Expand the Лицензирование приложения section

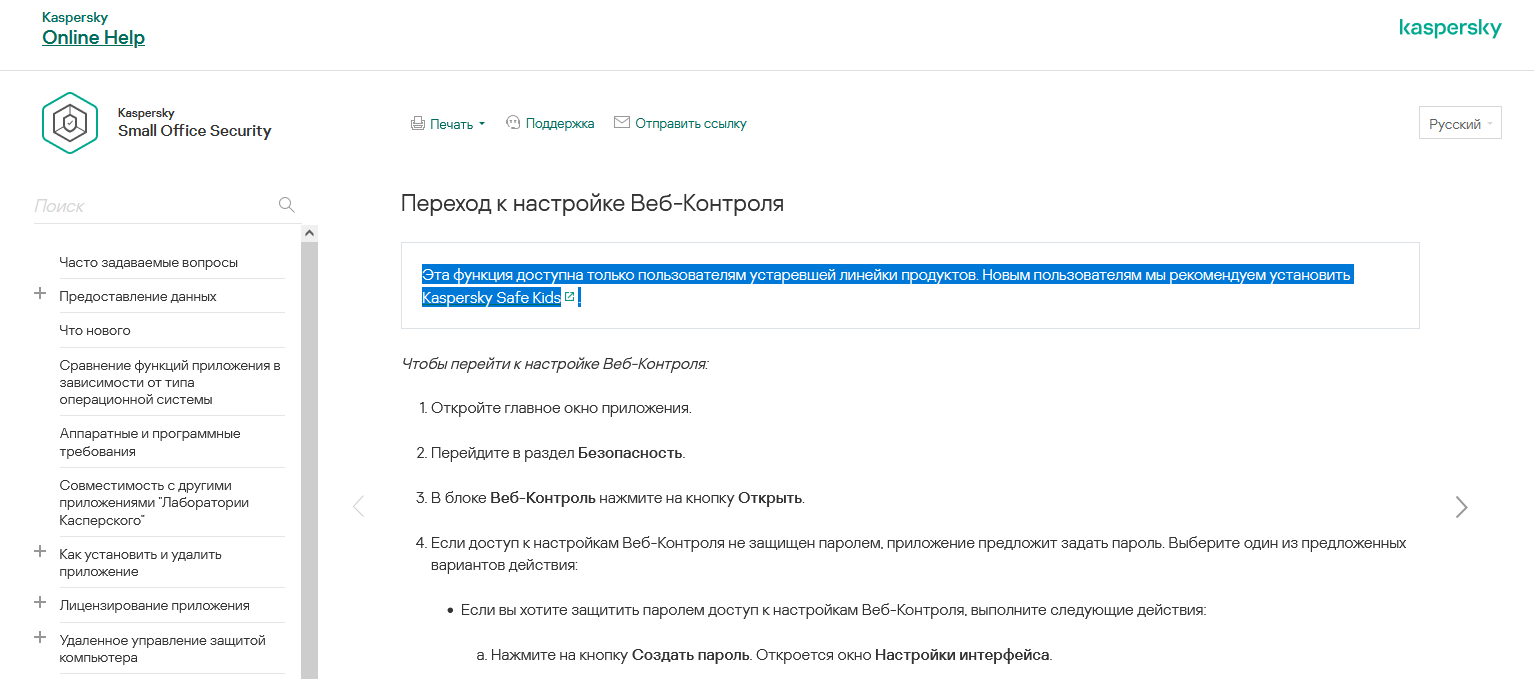click(x=40, y=602)
